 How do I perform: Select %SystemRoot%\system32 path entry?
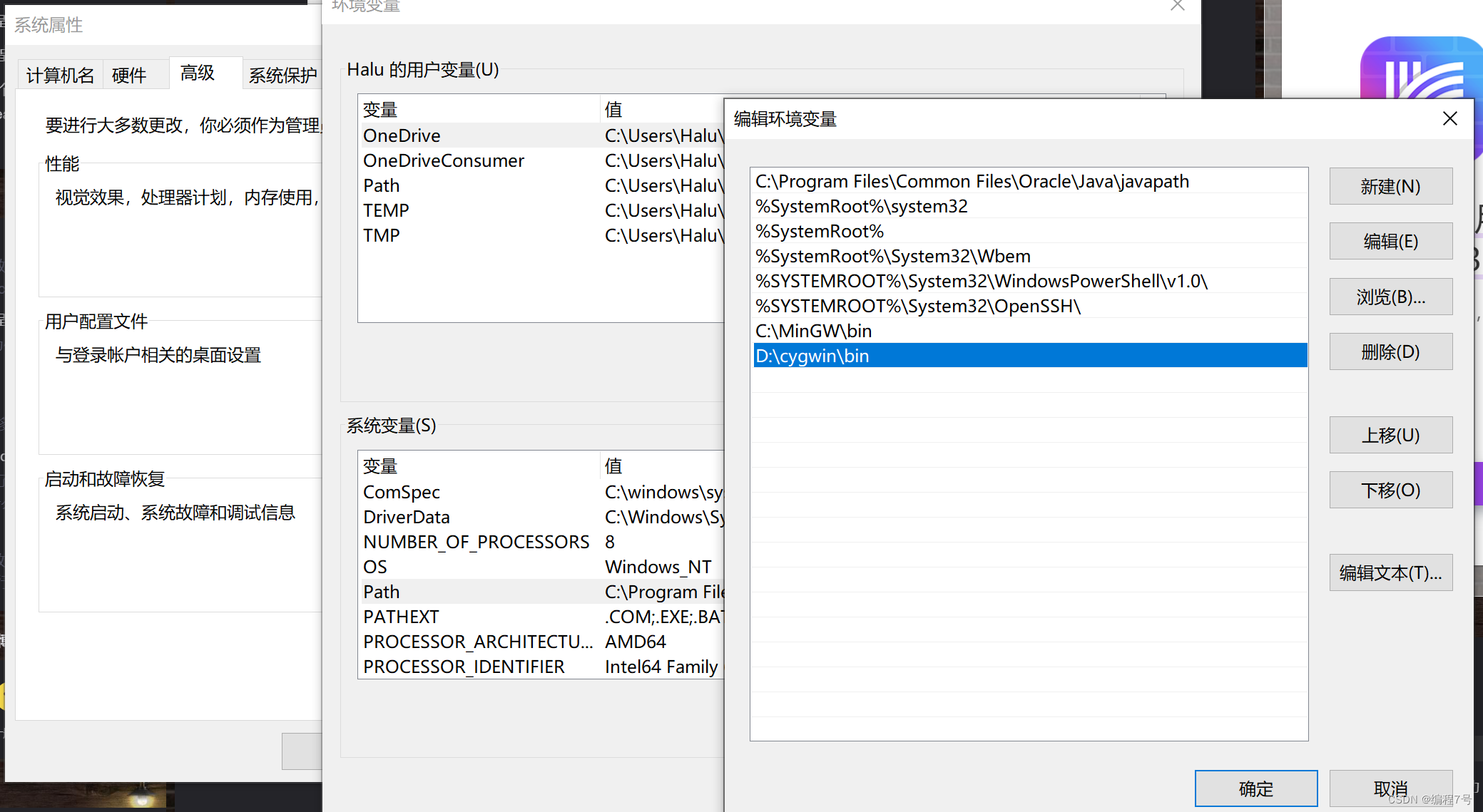pos(1030,206)
